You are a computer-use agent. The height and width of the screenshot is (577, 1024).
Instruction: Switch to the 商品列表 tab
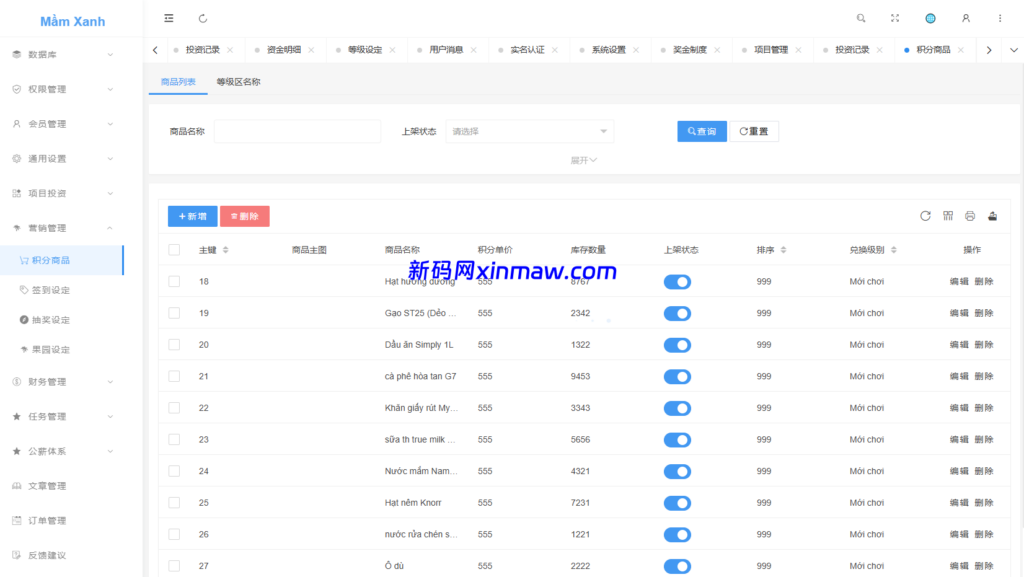point(178,82)
